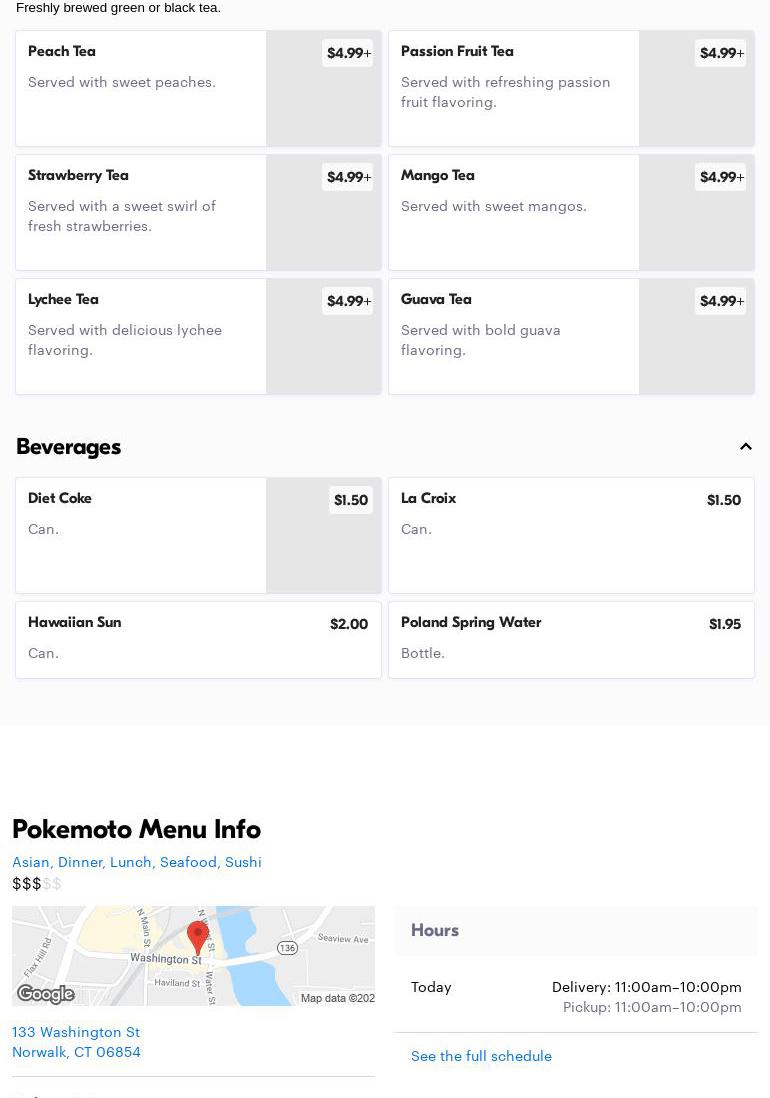Screen dimensions: 770x1098
Task: Select Diet Coke can
Action: (x=198, y=535)
